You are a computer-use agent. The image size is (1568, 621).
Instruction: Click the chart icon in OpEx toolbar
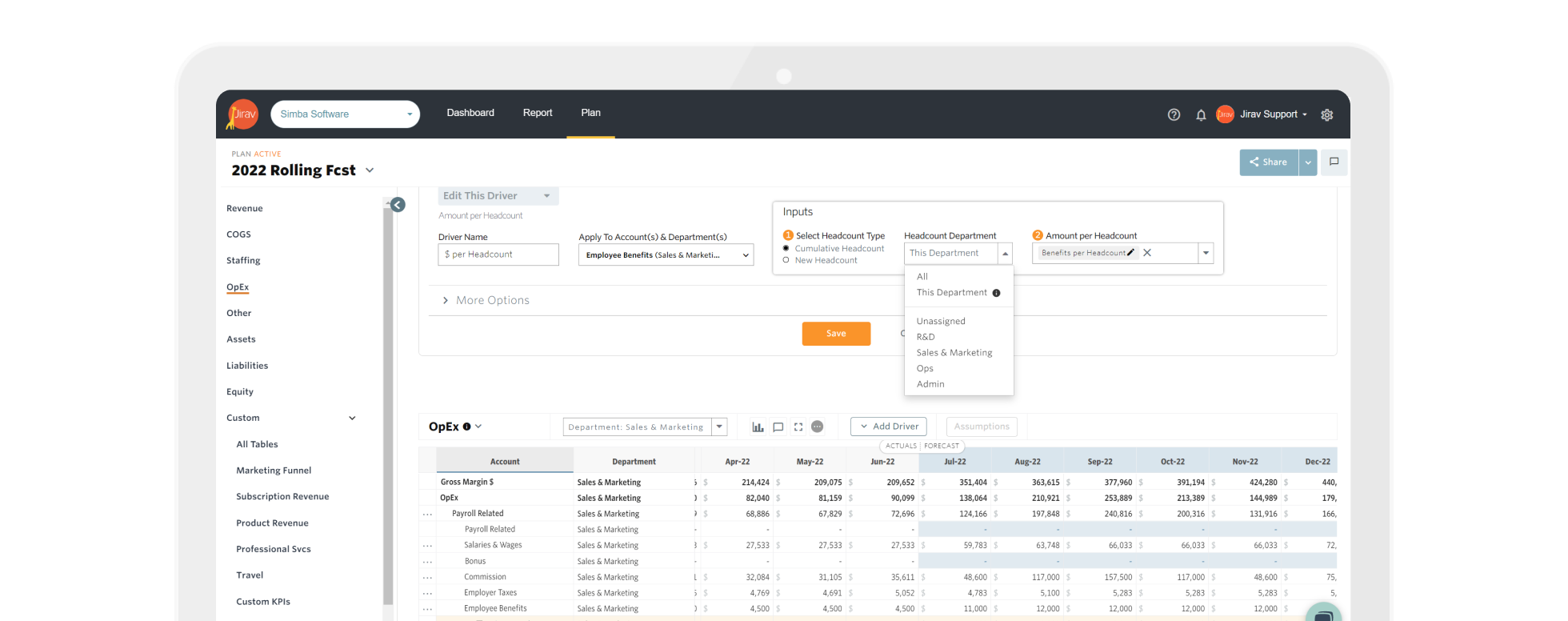point(758,427)
